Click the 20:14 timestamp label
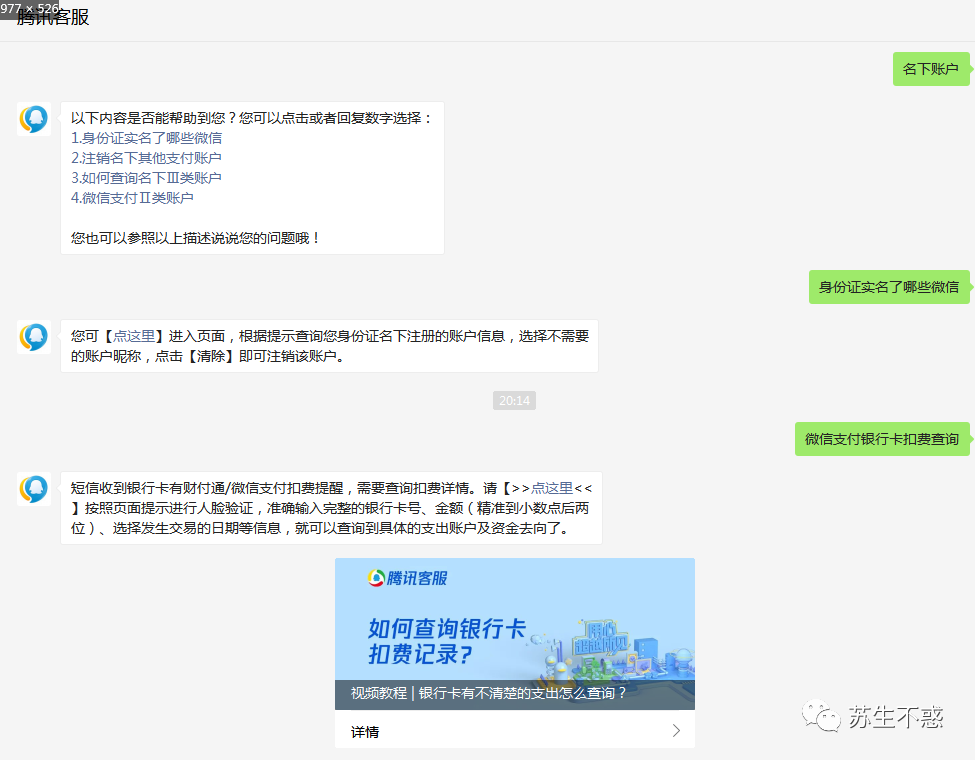The width and height of the screenshot is (975, 760). pyautogui.click(x=514, y=401)
